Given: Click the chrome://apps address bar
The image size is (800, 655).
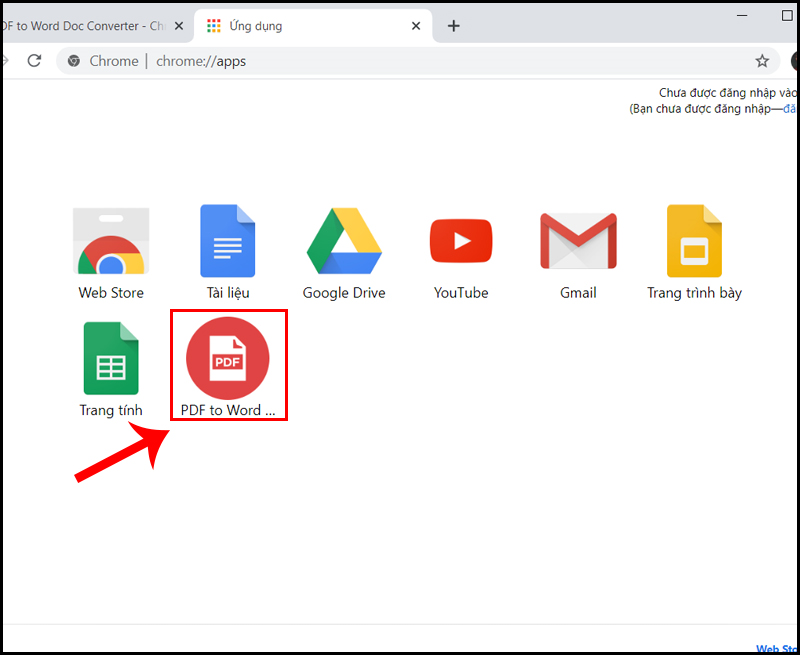Looking at the screenshot, I should point(400,61).
